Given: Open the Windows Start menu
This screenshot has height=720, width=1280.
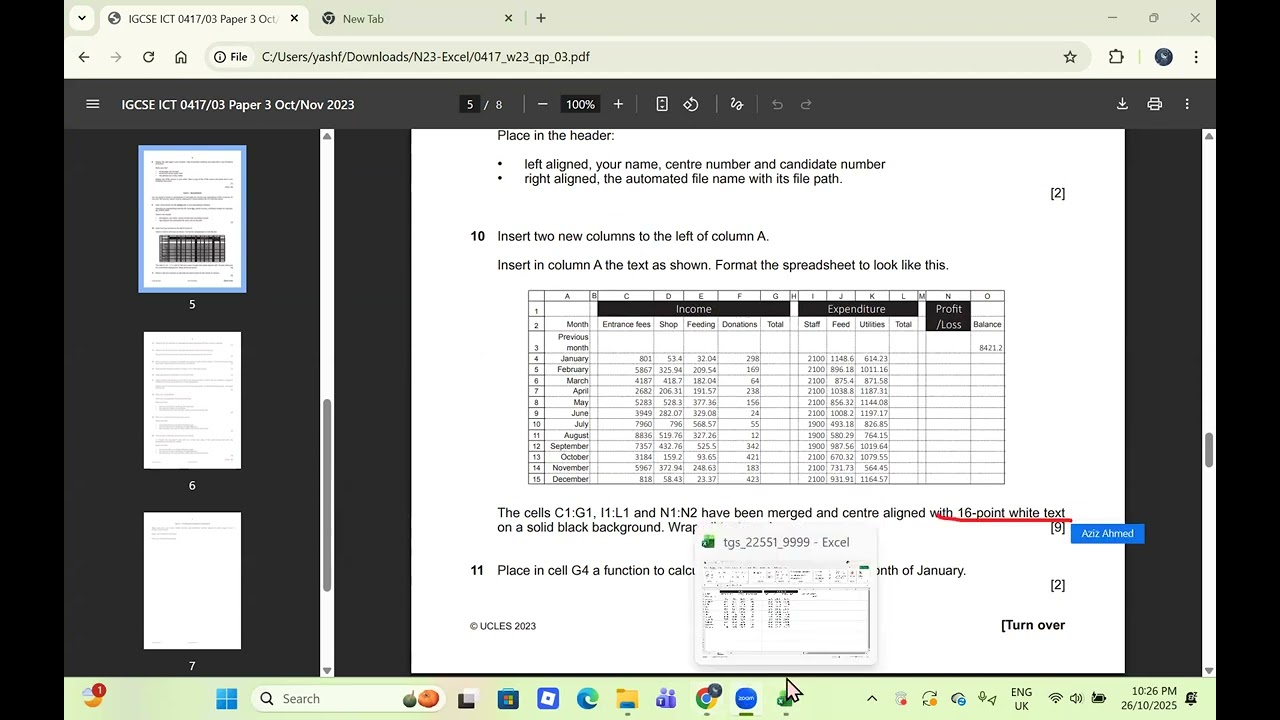Looking at the screenshot, I should [x=227, y=698].
